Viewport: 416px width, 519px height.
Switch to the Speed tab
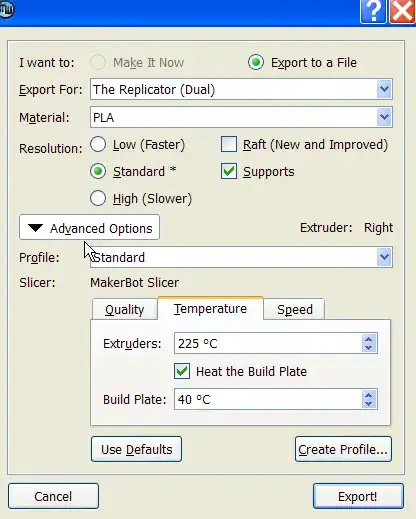295,309
